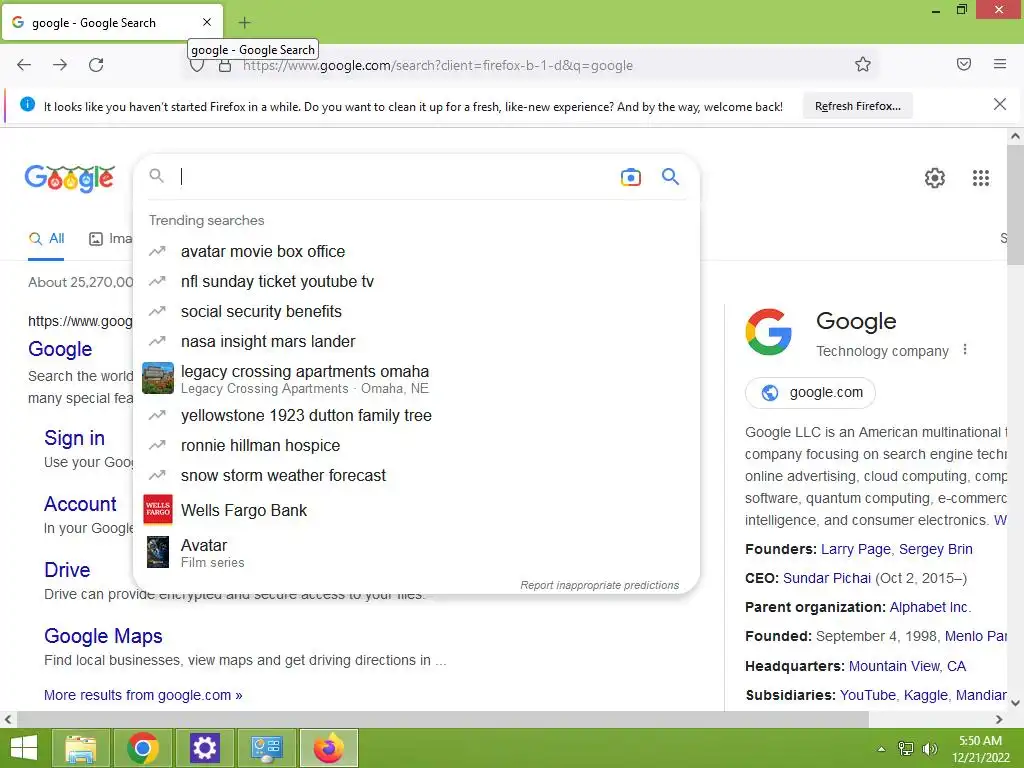The image size is (1024, 768).
Task: Open the Firefox application menu
Action: tap(1000, 64)
